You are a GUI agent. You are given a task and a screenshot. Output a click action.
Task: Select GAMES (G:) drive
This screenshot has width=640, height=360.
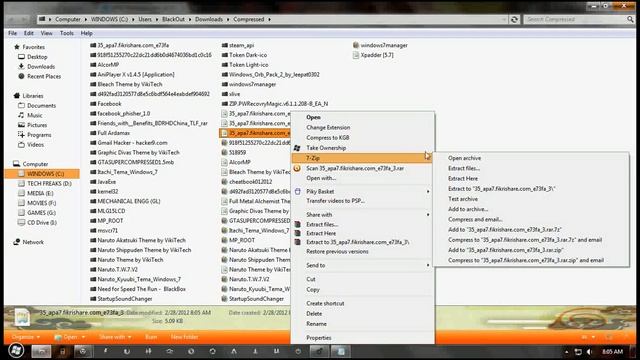41,213
